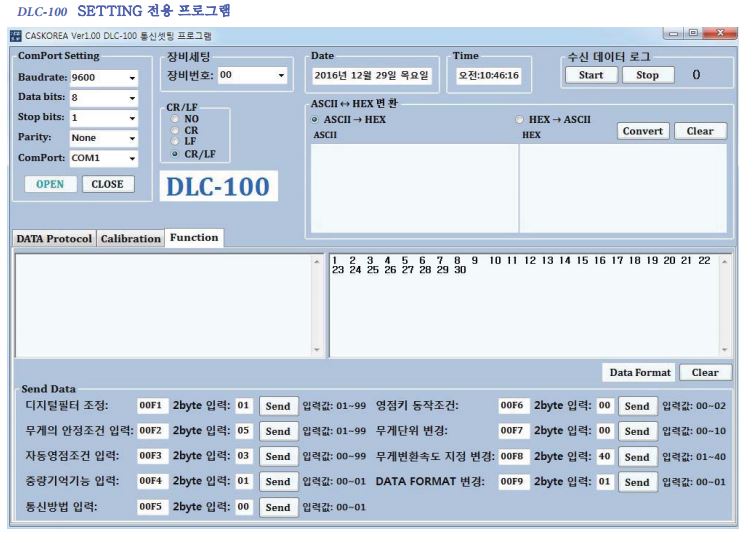Send the 00F7 무게단위 변경 command
The image size is (754, 543).
point(637,431)
